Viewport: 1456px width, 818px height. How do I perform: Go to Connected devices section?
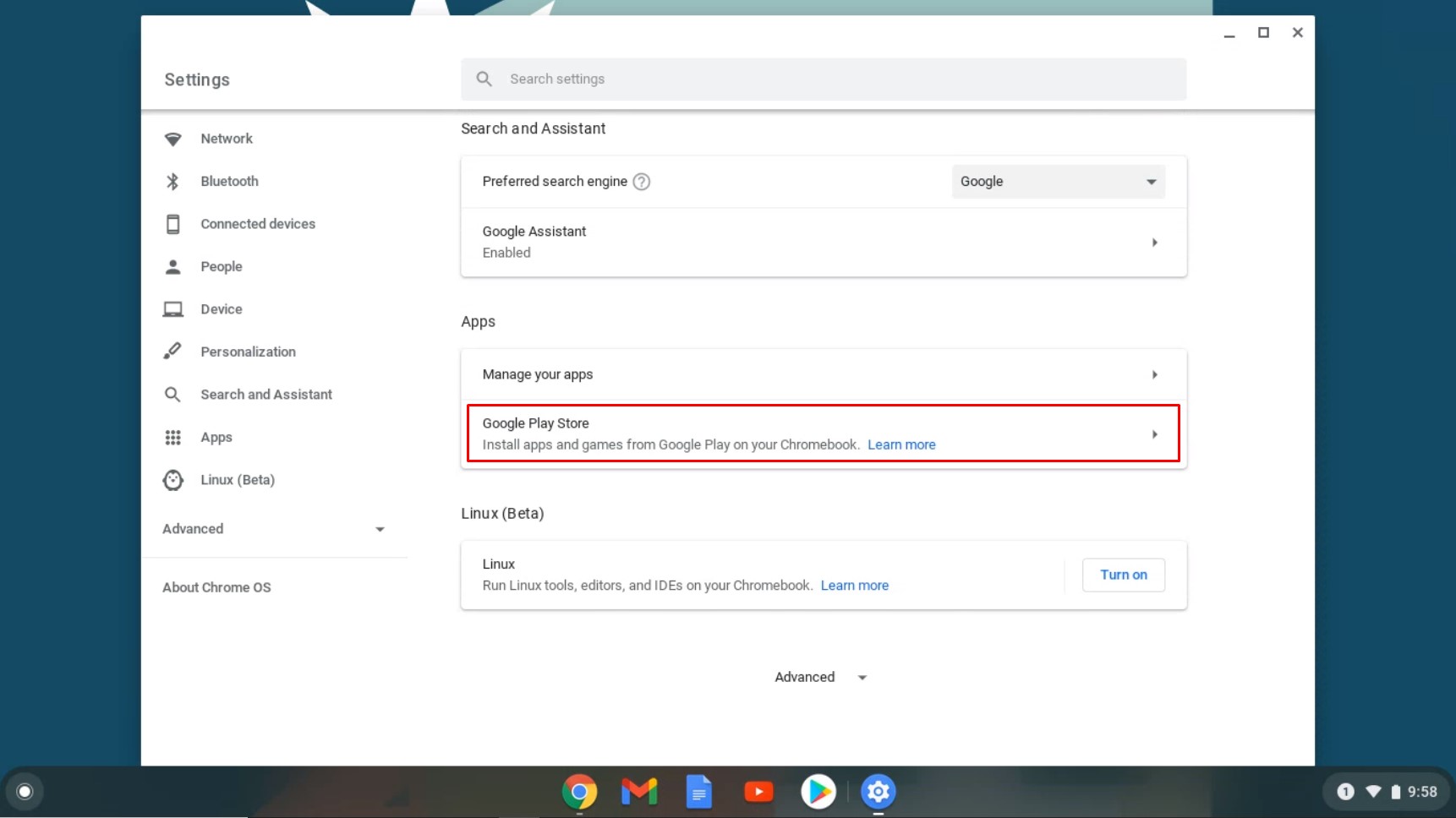pos(258,224)
